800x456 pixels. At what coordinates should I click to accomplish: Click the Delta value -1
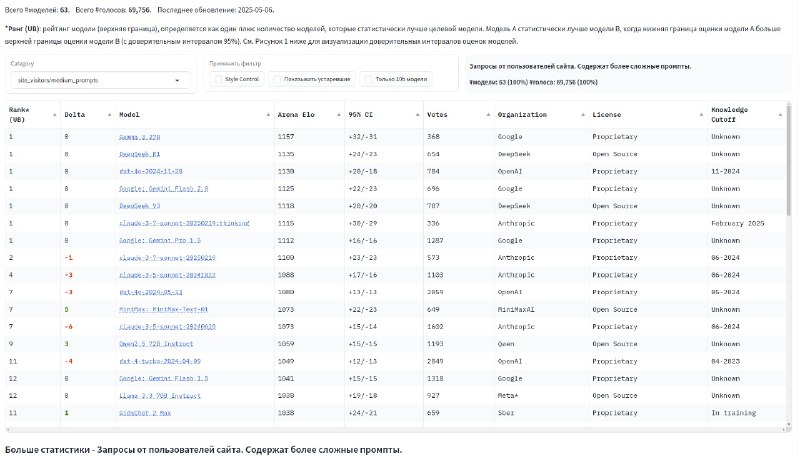(x=68, y=258)
